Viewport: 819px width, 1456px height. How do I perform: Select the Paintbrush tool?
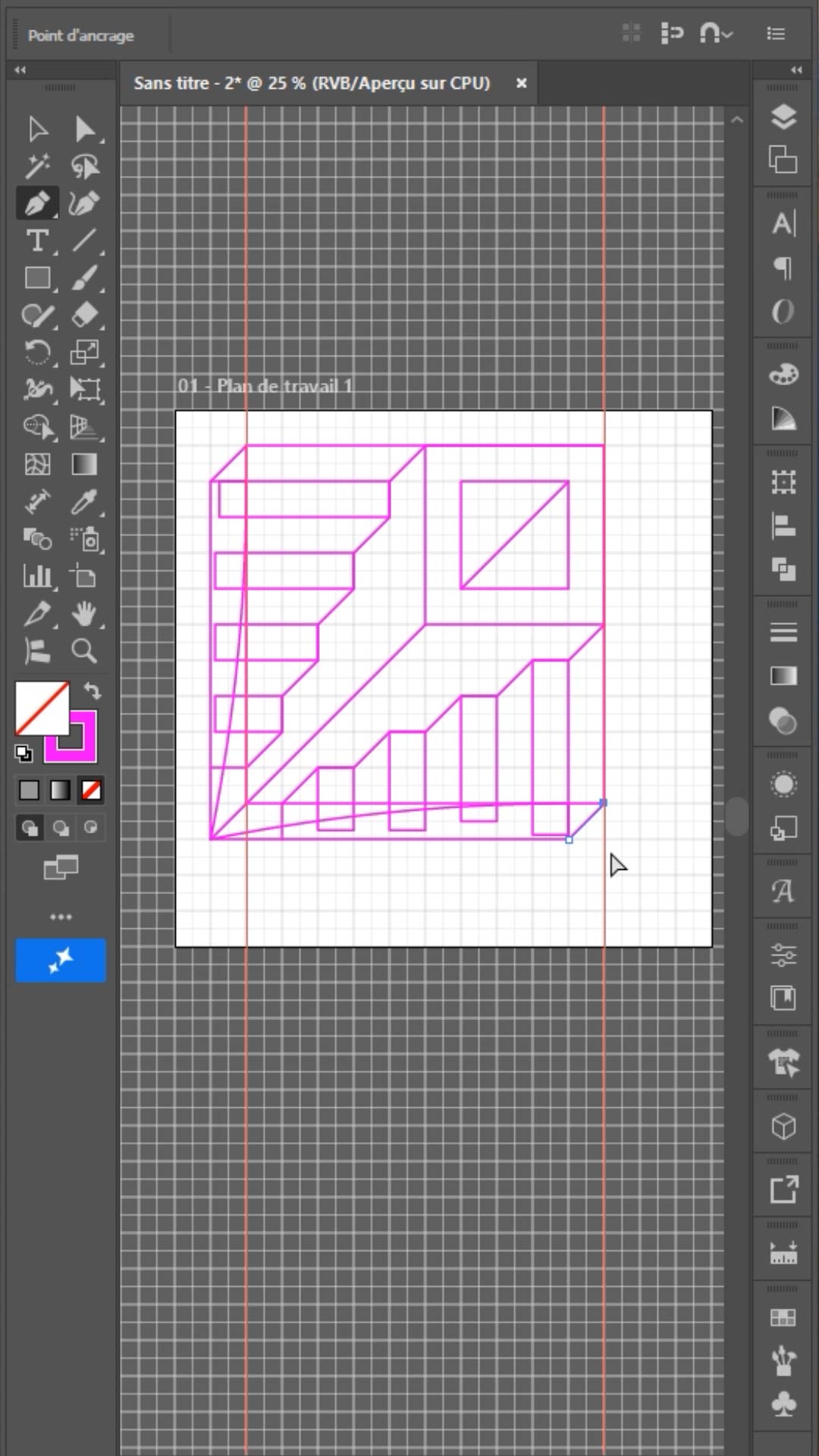point(84,278)
